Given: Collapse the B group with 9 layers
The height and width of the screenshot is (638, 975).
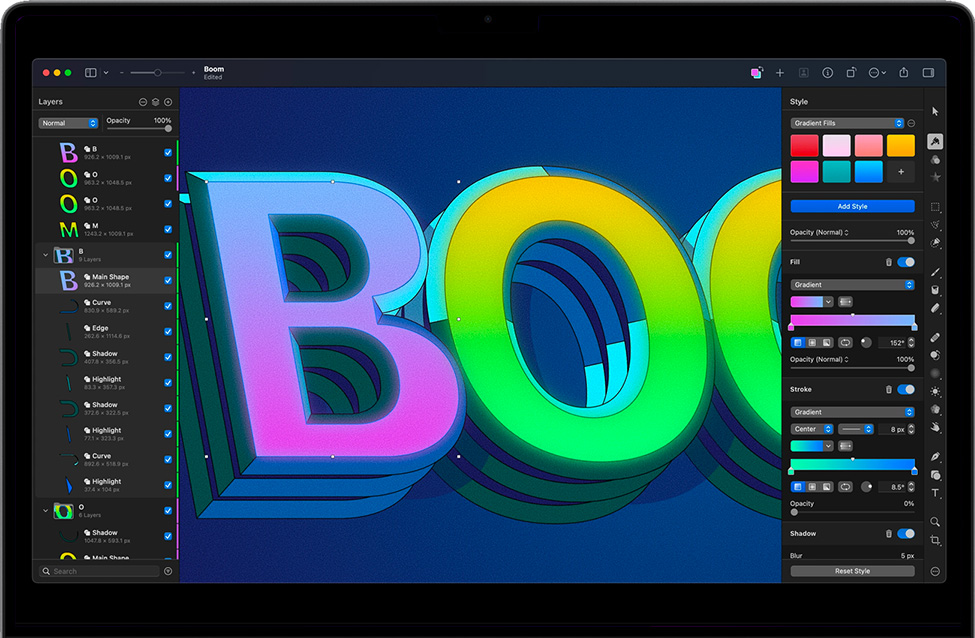Looking at the screenshot, I should (45, 255).
